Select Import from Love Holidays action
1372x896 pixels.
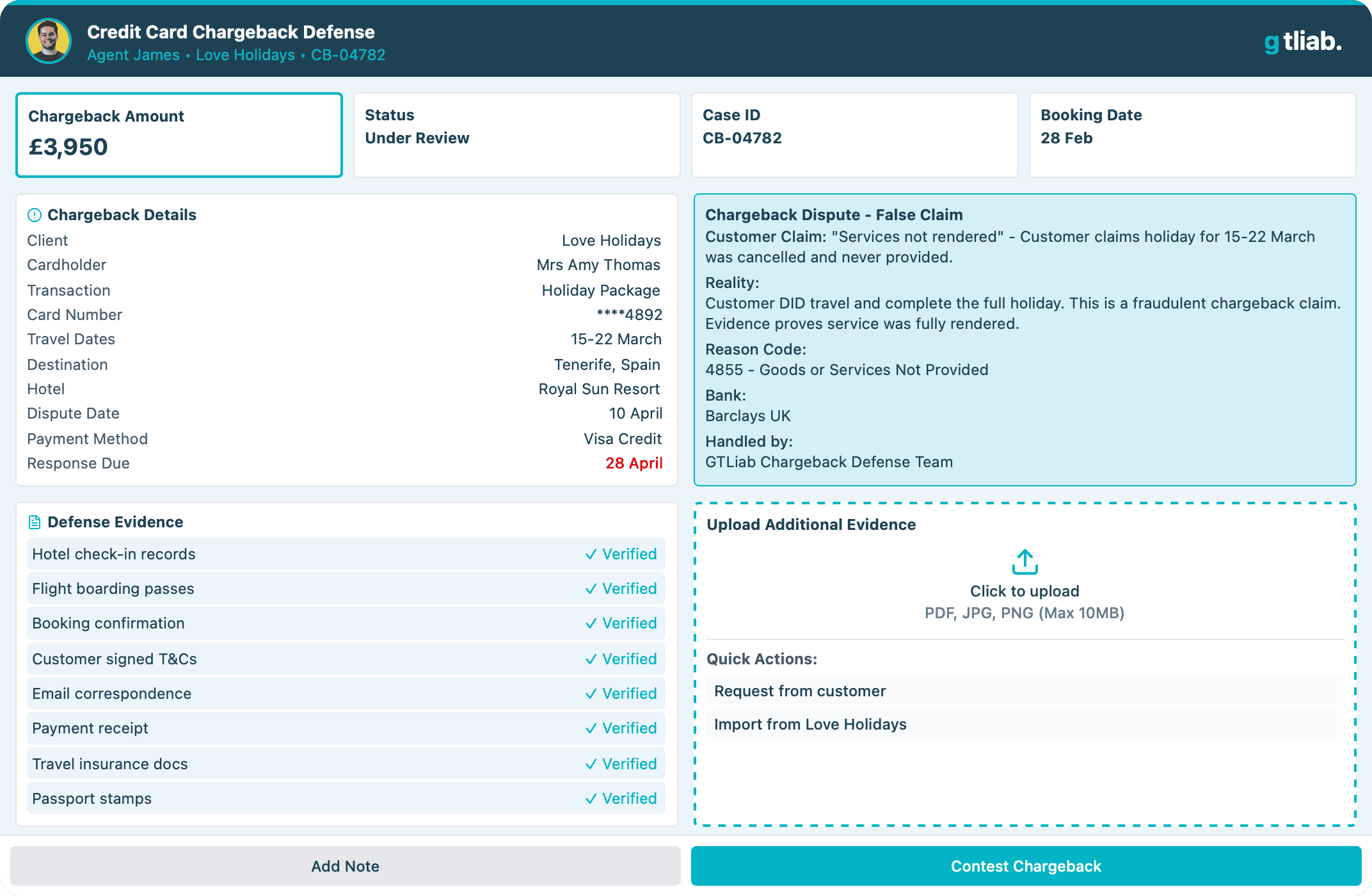click(1025, 724)
